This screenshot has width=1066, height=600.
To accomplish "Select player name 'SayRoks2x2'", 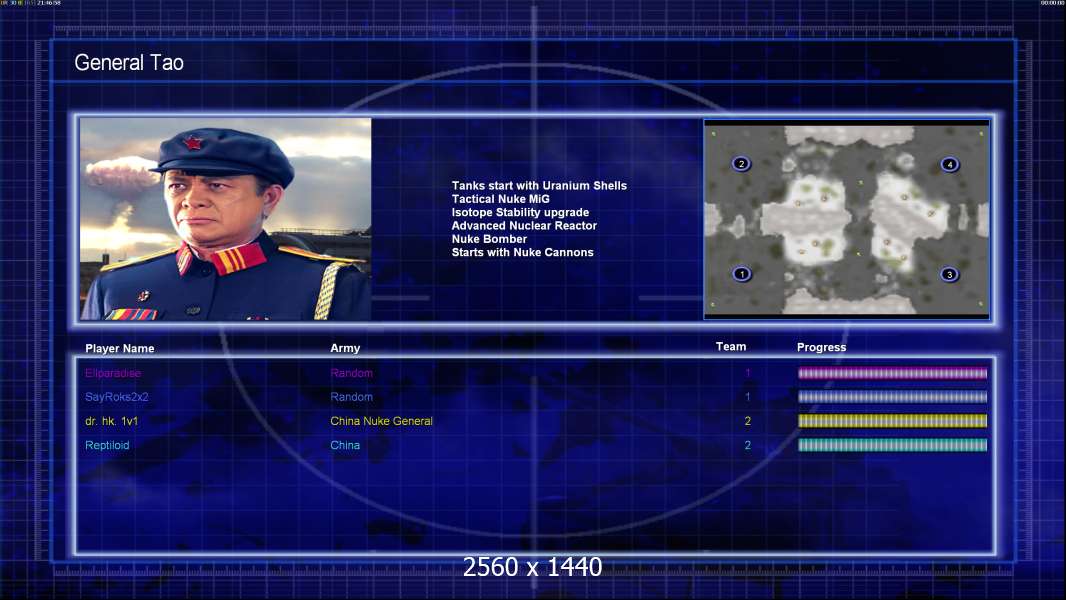I will click(x=116, y=397).
